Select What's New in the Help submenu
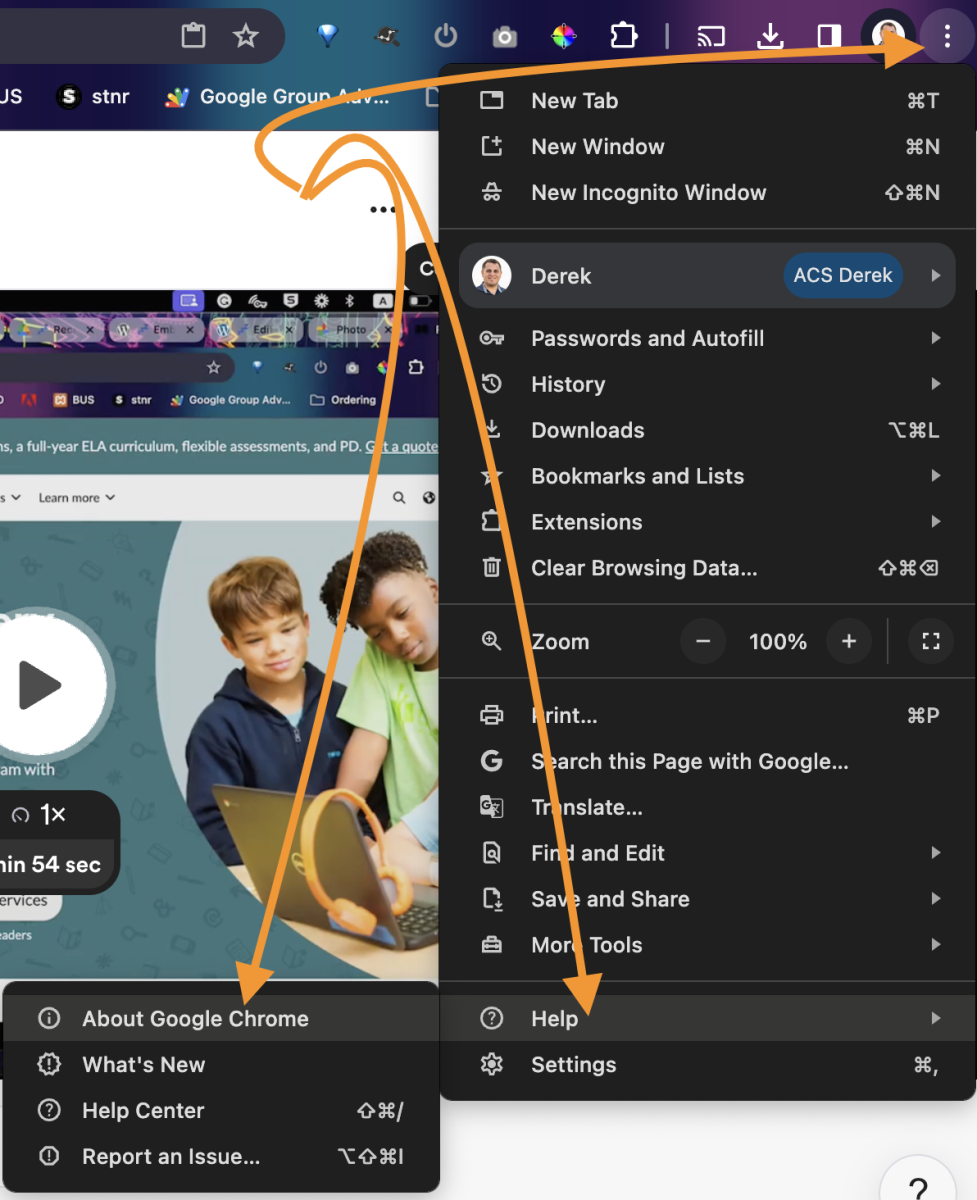The image size is (977, 1200). point(221,1064)
